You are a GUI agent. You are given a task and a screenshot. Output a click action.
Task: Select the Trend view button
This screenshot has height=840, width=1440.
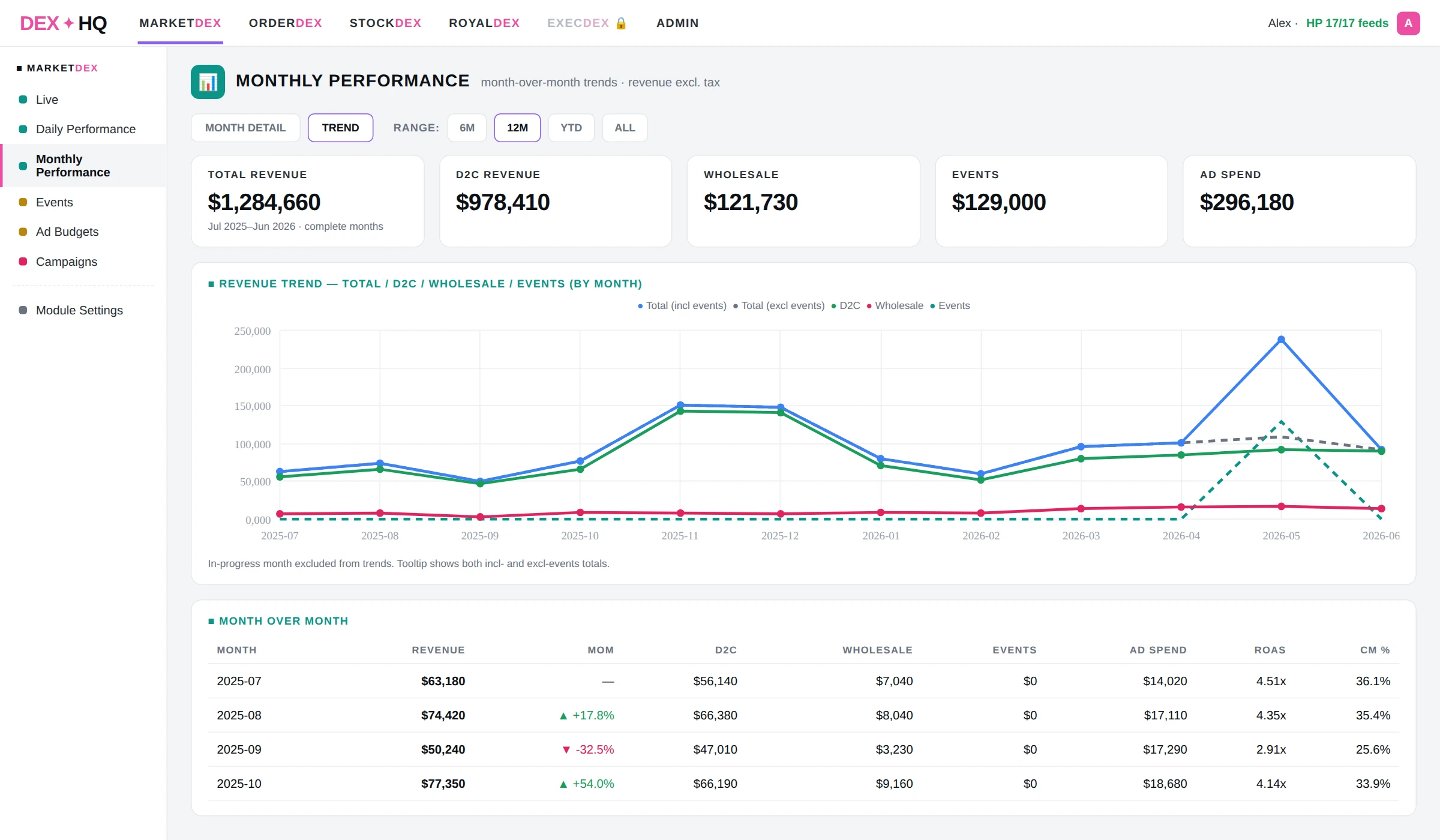click(340, 128)
